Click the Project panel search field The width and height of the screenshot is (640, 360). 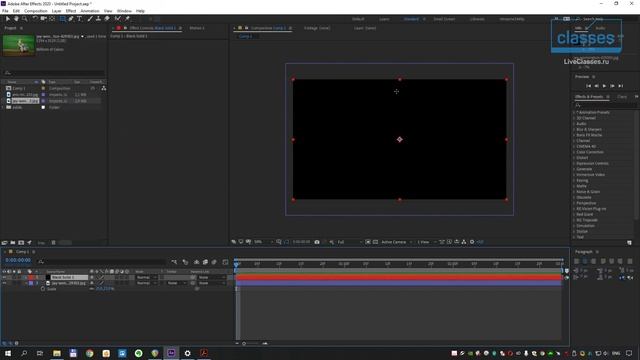pyautogui.click(x=53, y=73)
